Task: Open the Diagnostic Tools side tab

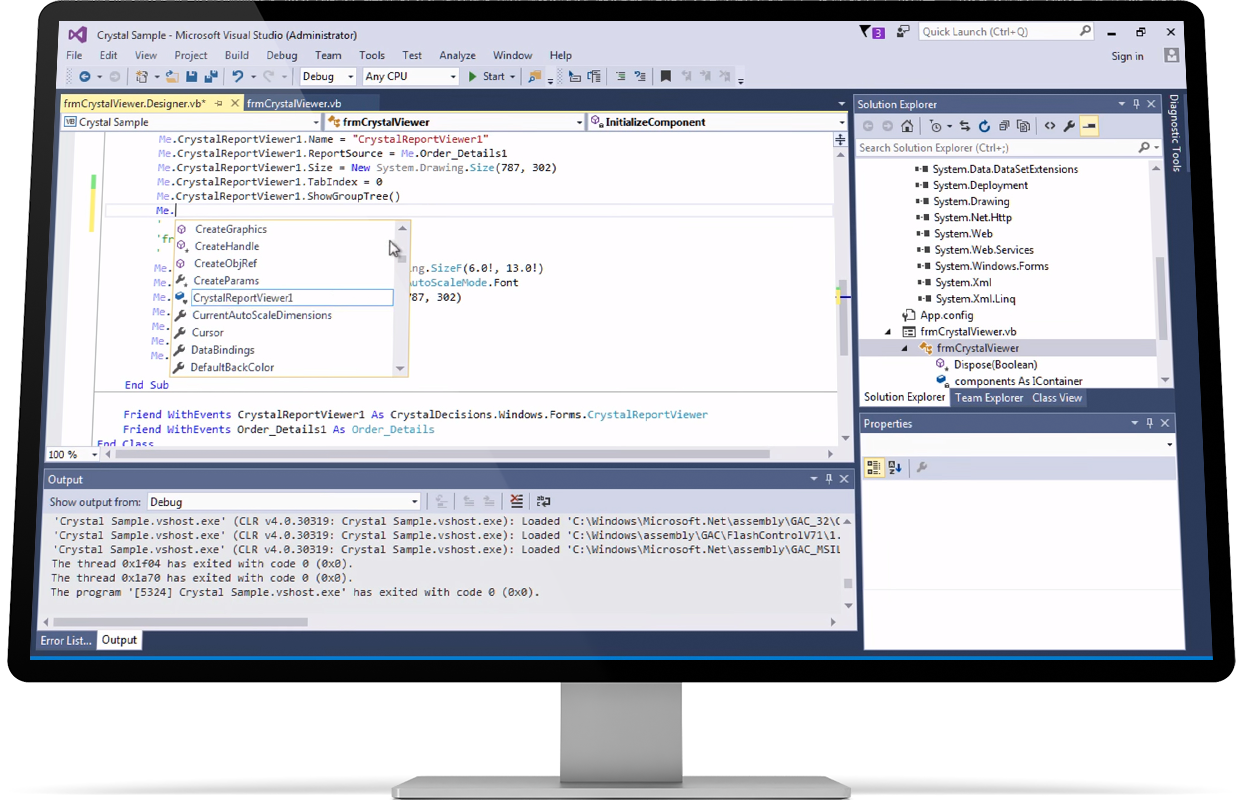Action: tap(1174, 135)
